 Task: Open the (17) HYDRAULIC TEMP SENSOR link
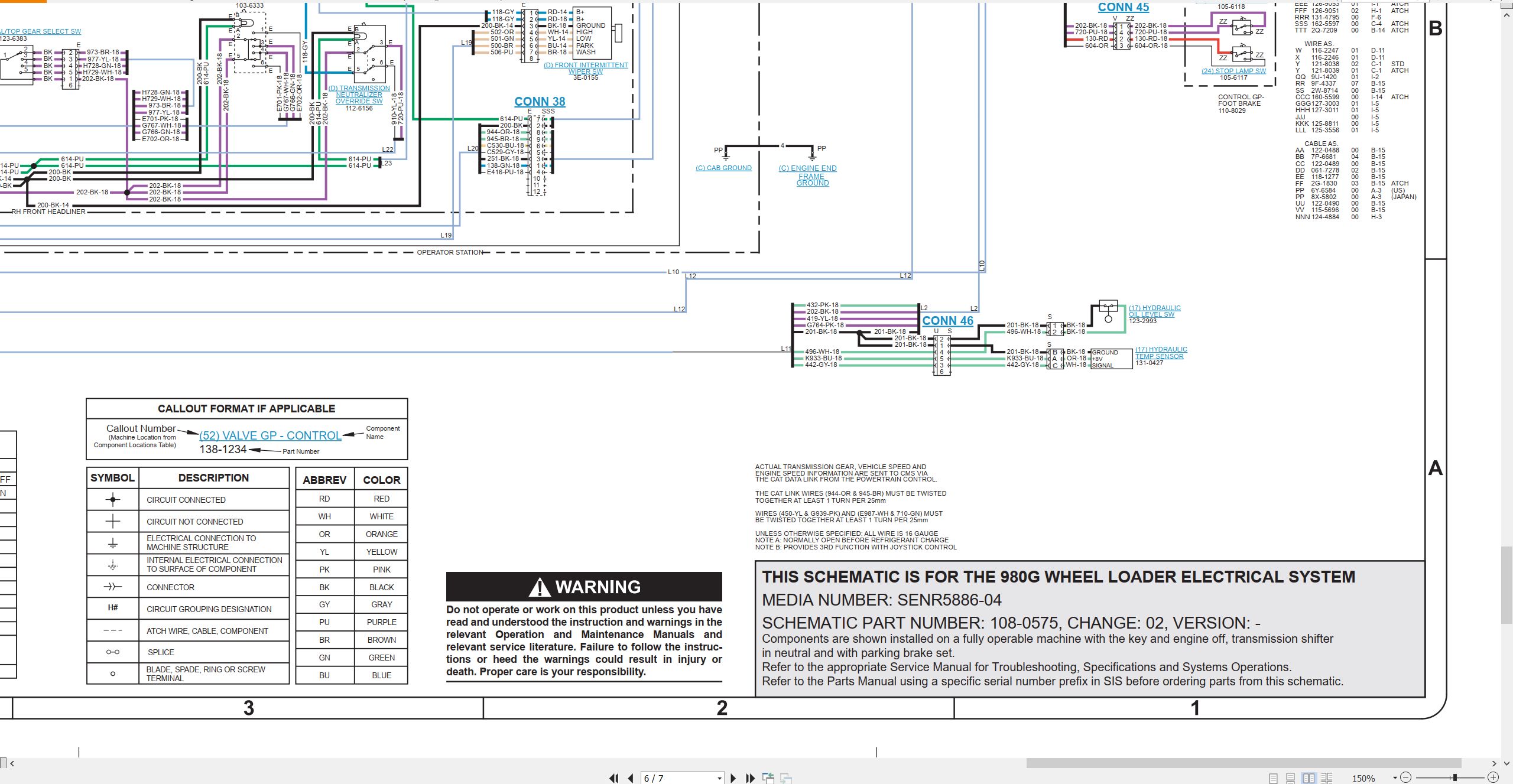[x=1161, y=353]
